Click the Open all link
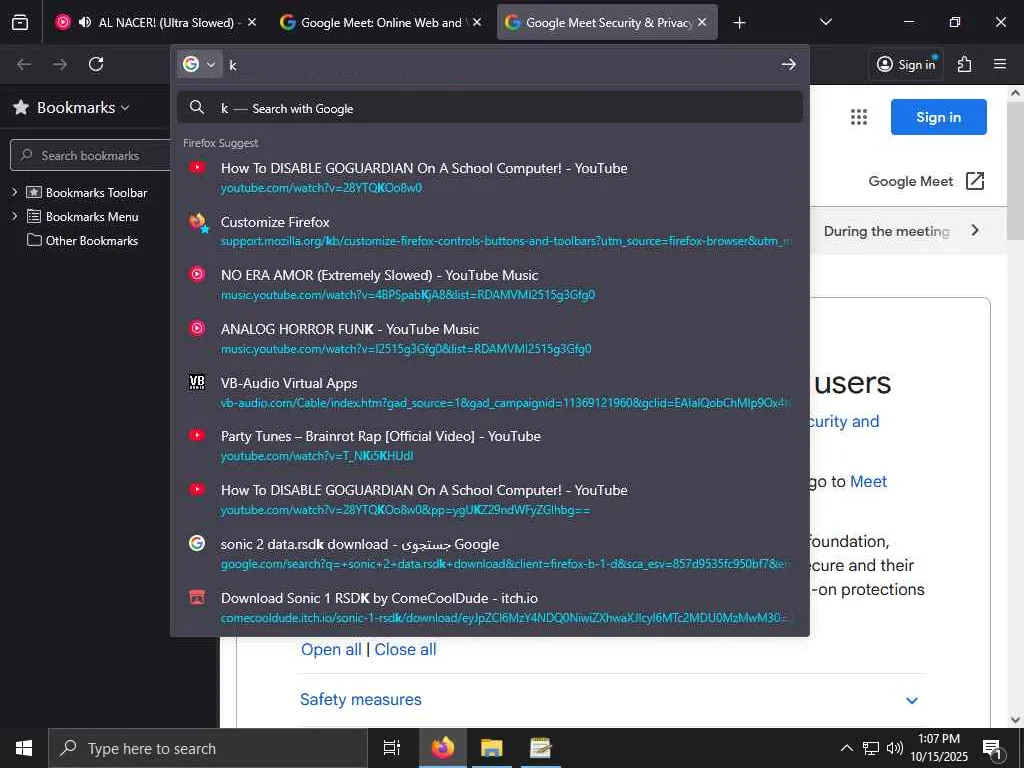 coord(330,649)
